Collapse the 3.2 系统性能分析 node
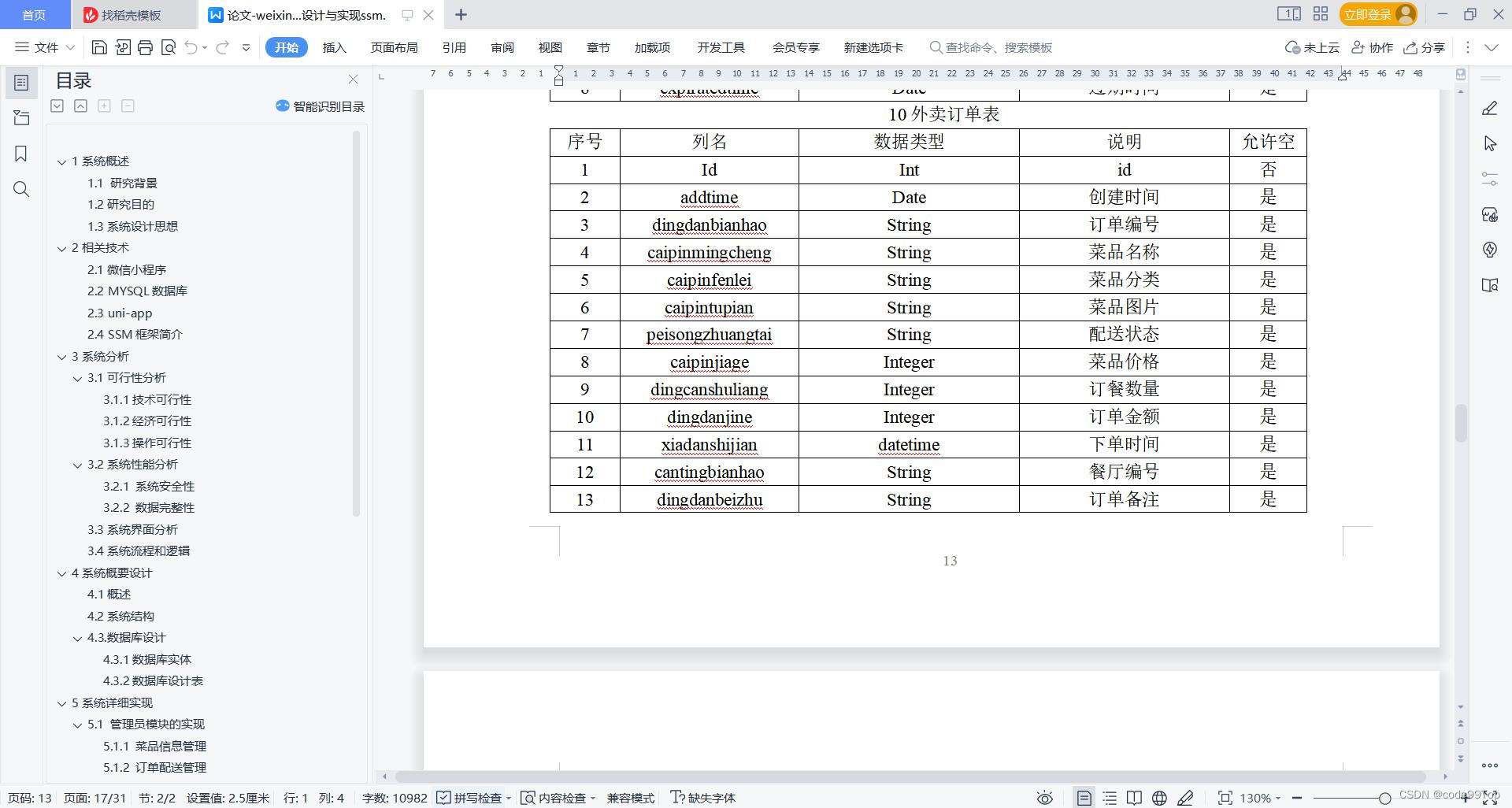Viewport: 1512px width, 808px height. click(x=77, y=465)
